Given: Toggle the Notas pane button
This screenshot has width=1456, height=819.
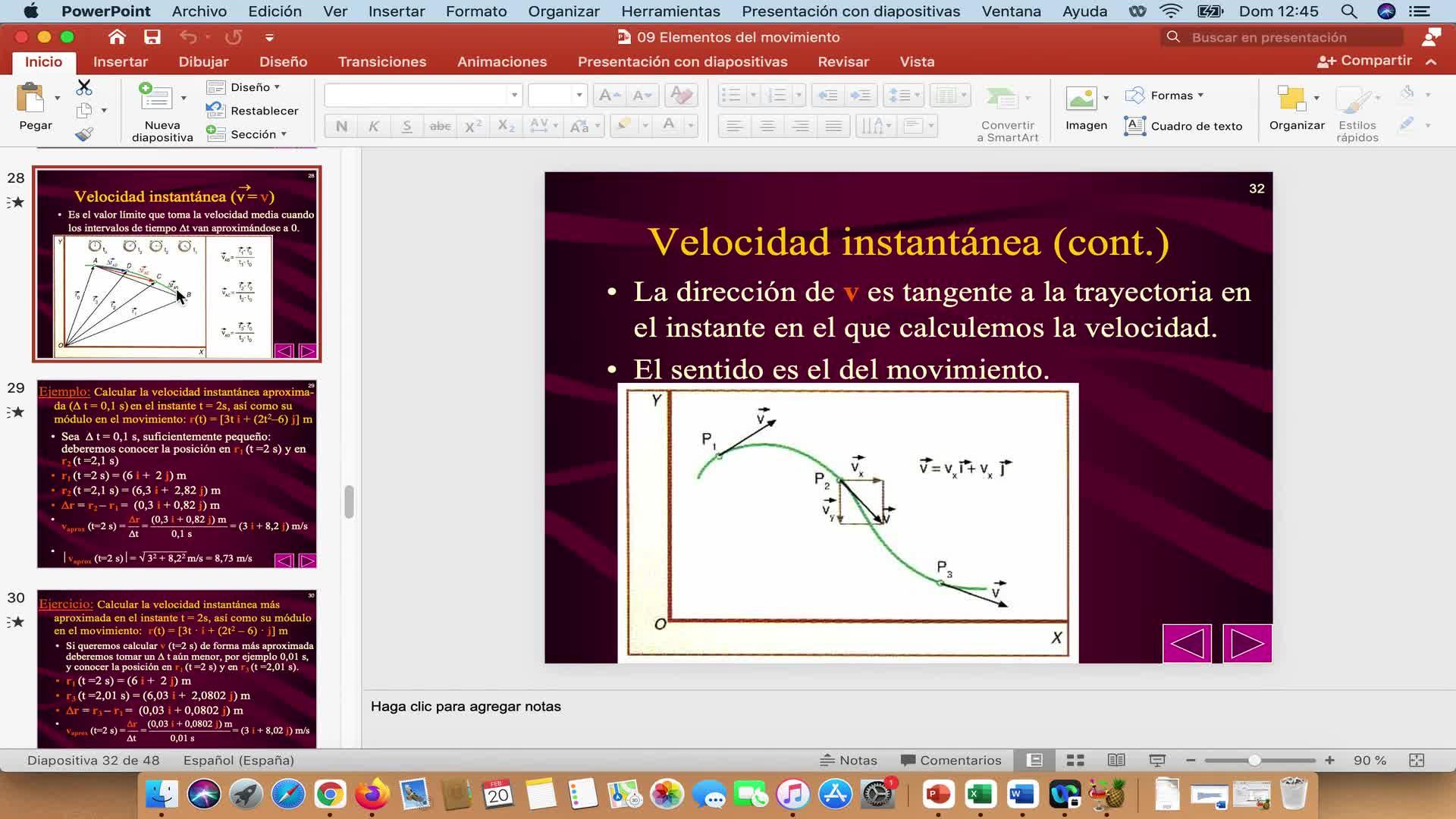Looking at the screenshot, I should tap(849, 760).
